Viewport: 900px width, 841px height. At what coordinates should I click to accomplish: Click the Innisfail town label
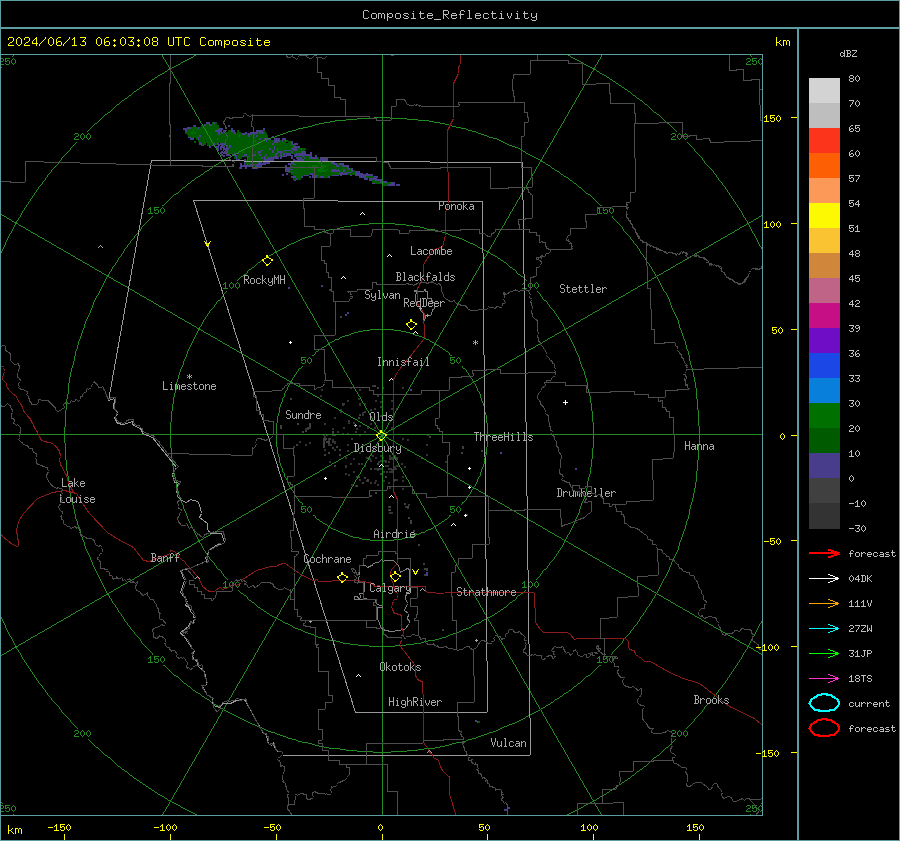click(x=403, y=362)
